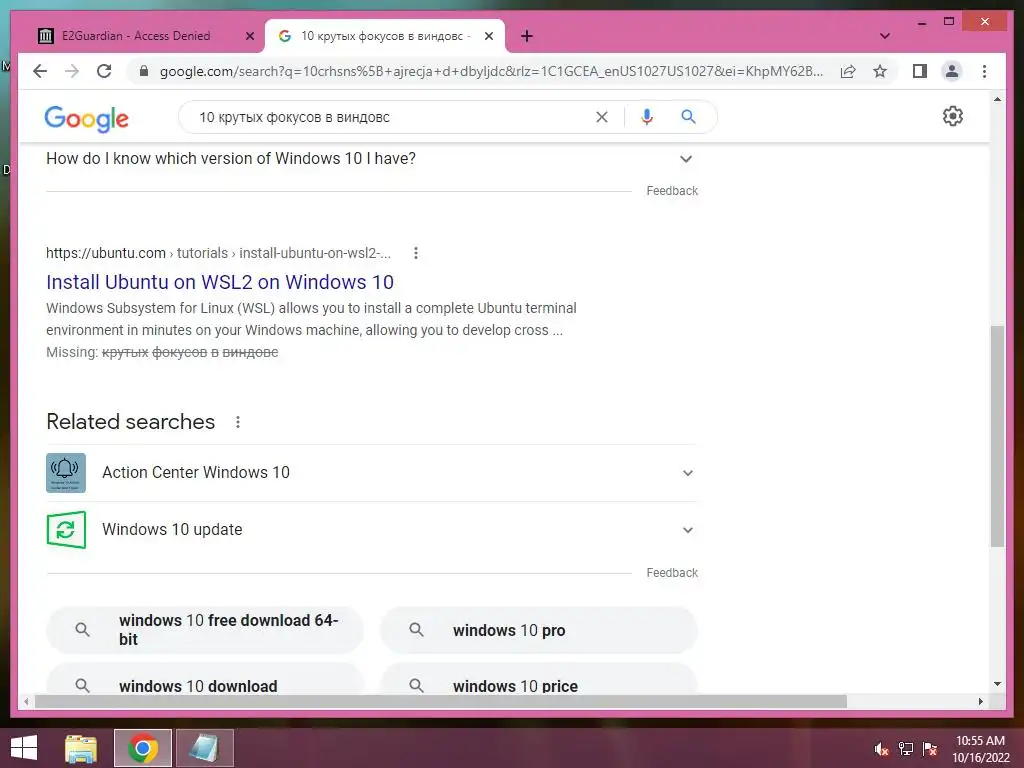Open the notepad app in the taskbar
1024x768 pixels.
point(204,748)
